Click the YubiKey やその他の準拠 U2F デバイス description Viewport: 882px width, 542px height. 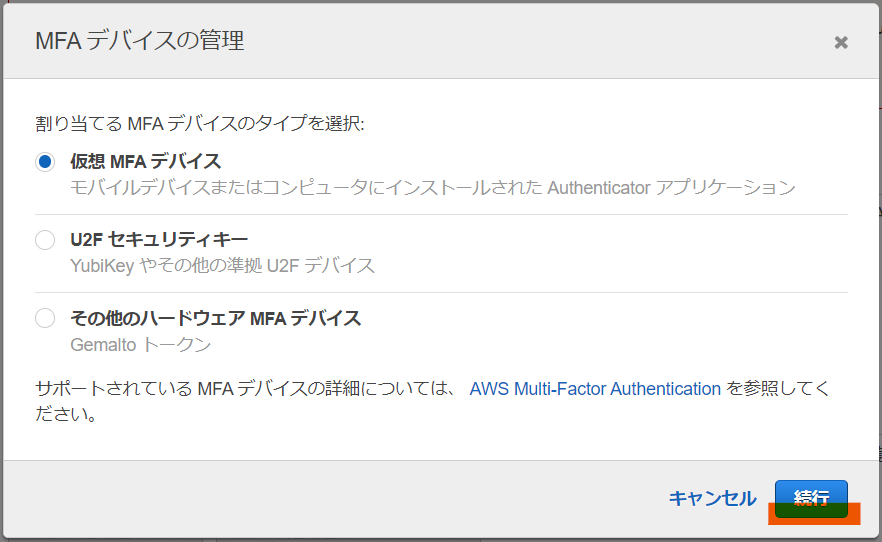coord(222,265)
